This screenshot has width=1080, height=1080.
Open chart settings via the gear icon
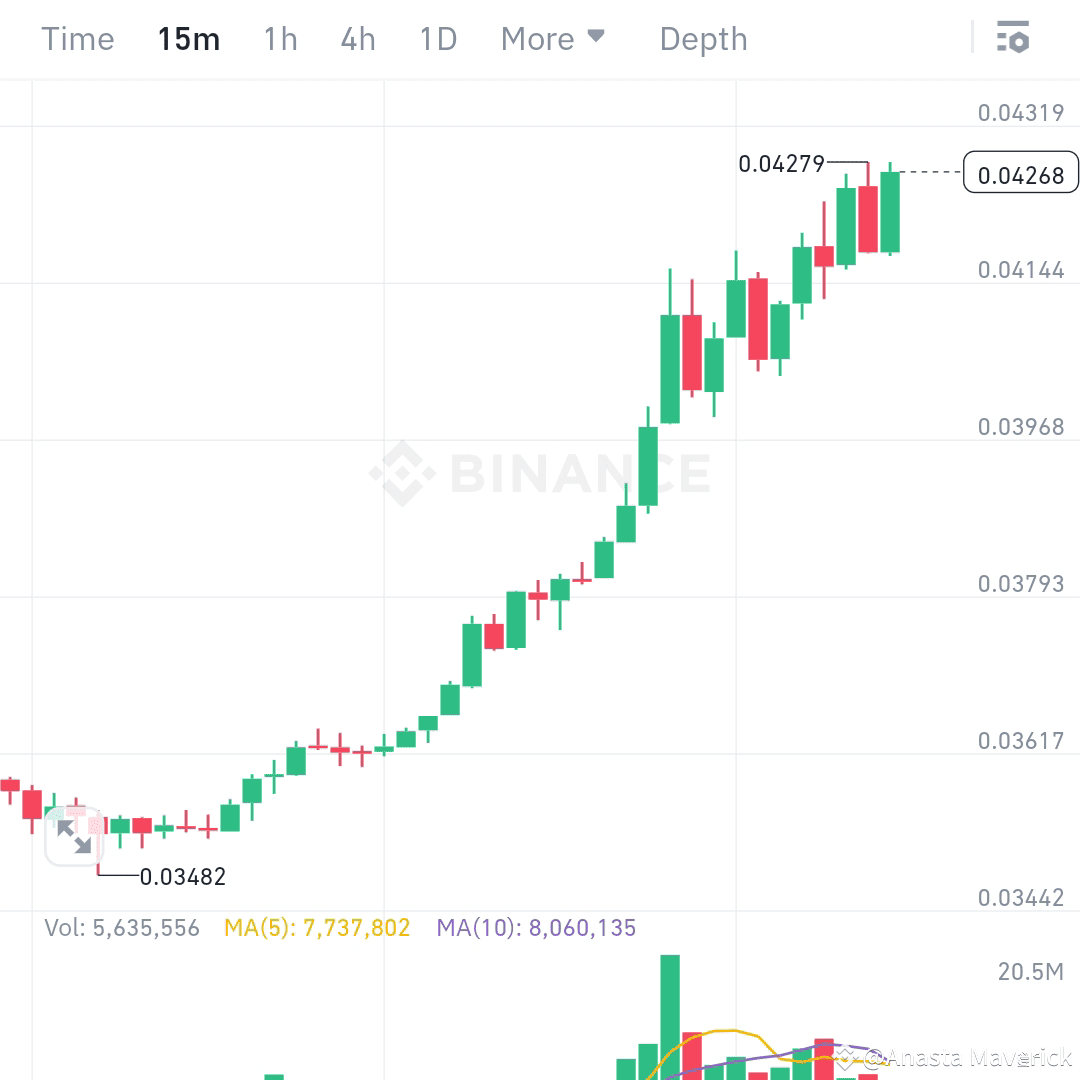(x=1013, y=38)
